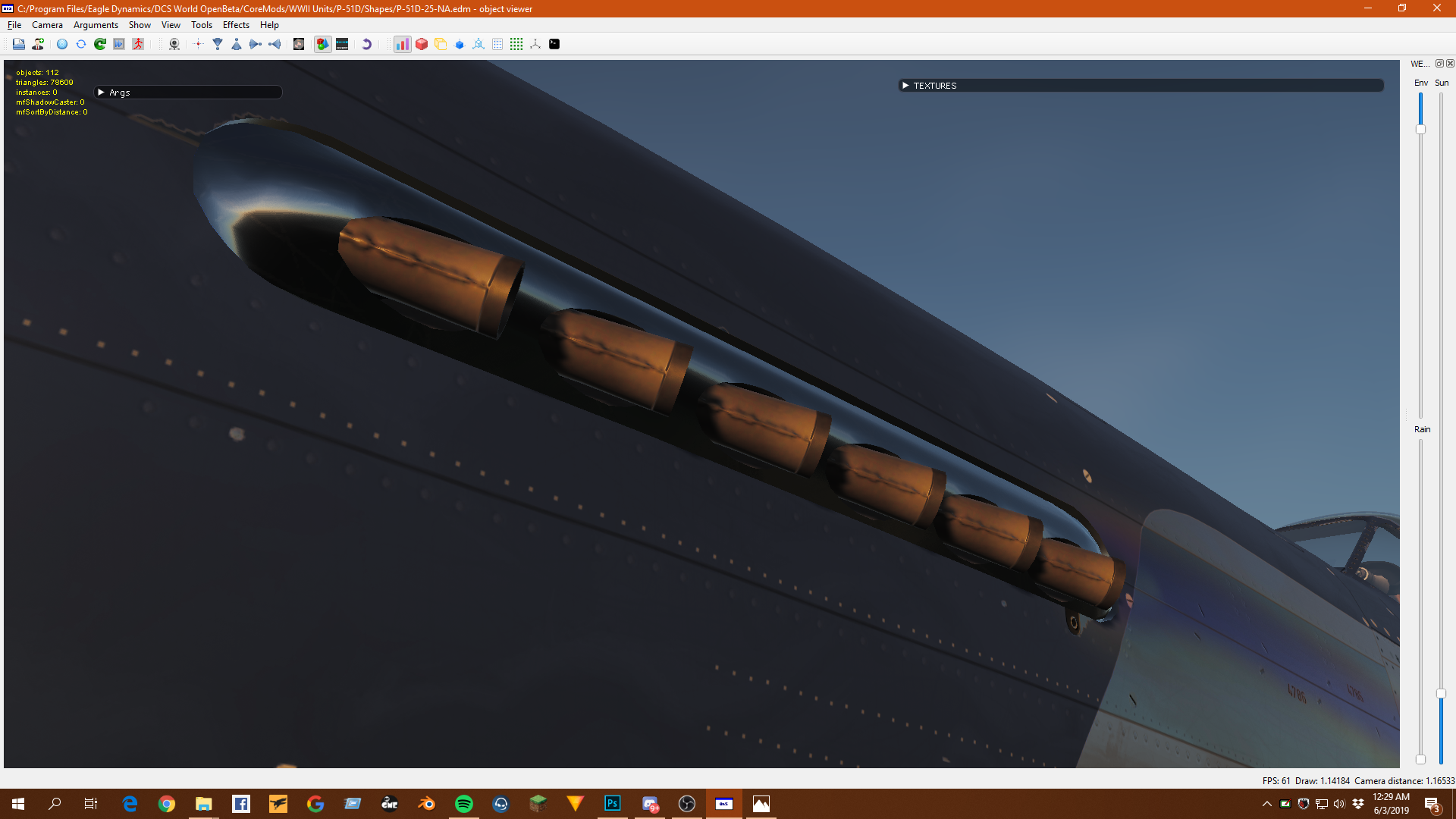Click the dark display panel icon
Screen dimensions: 1456x819
(342, 44)
